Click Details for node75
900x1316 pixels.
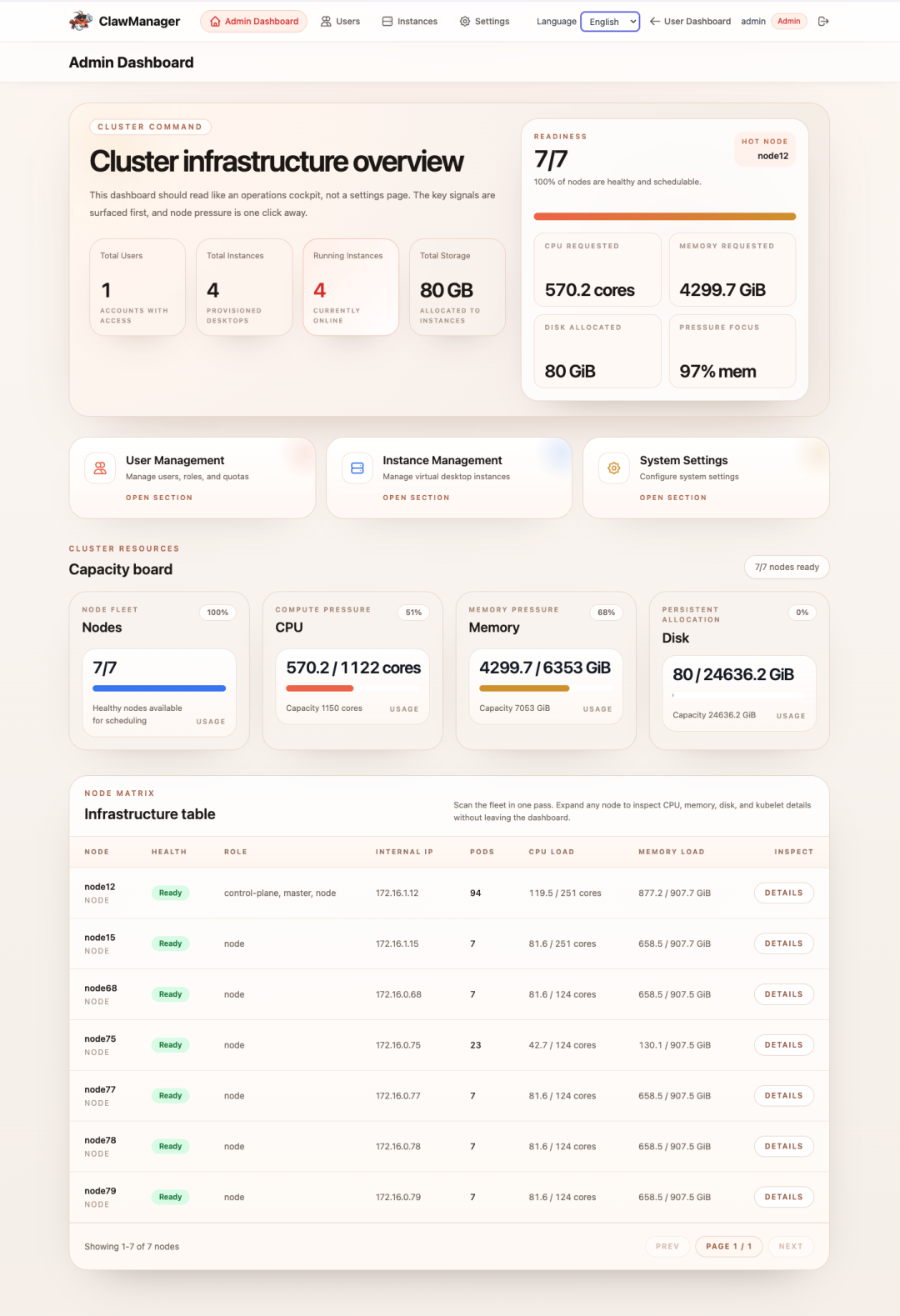[784, 1045]
